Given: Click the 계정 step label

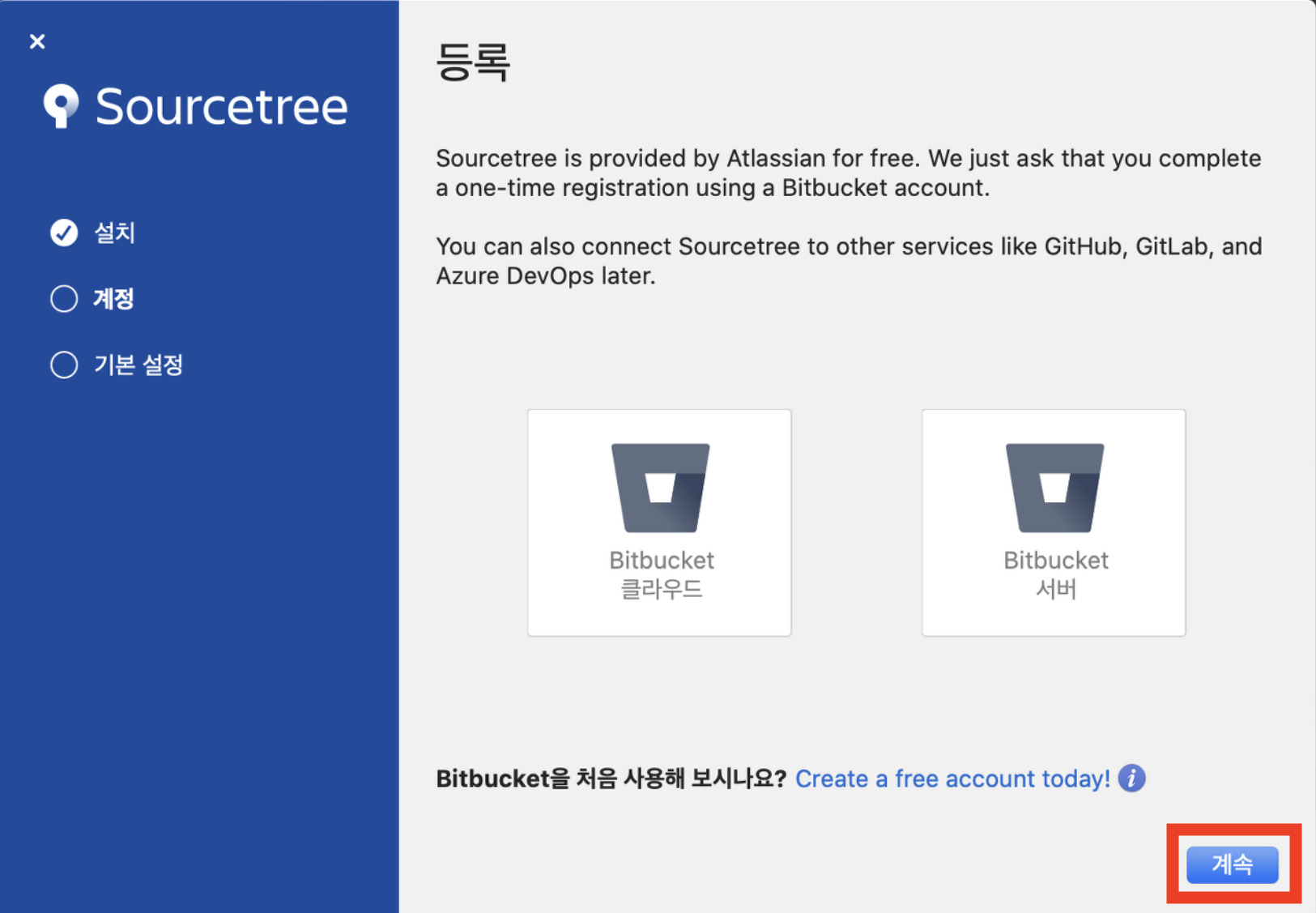Looking at the screenshot, I should tap(113, 299).
